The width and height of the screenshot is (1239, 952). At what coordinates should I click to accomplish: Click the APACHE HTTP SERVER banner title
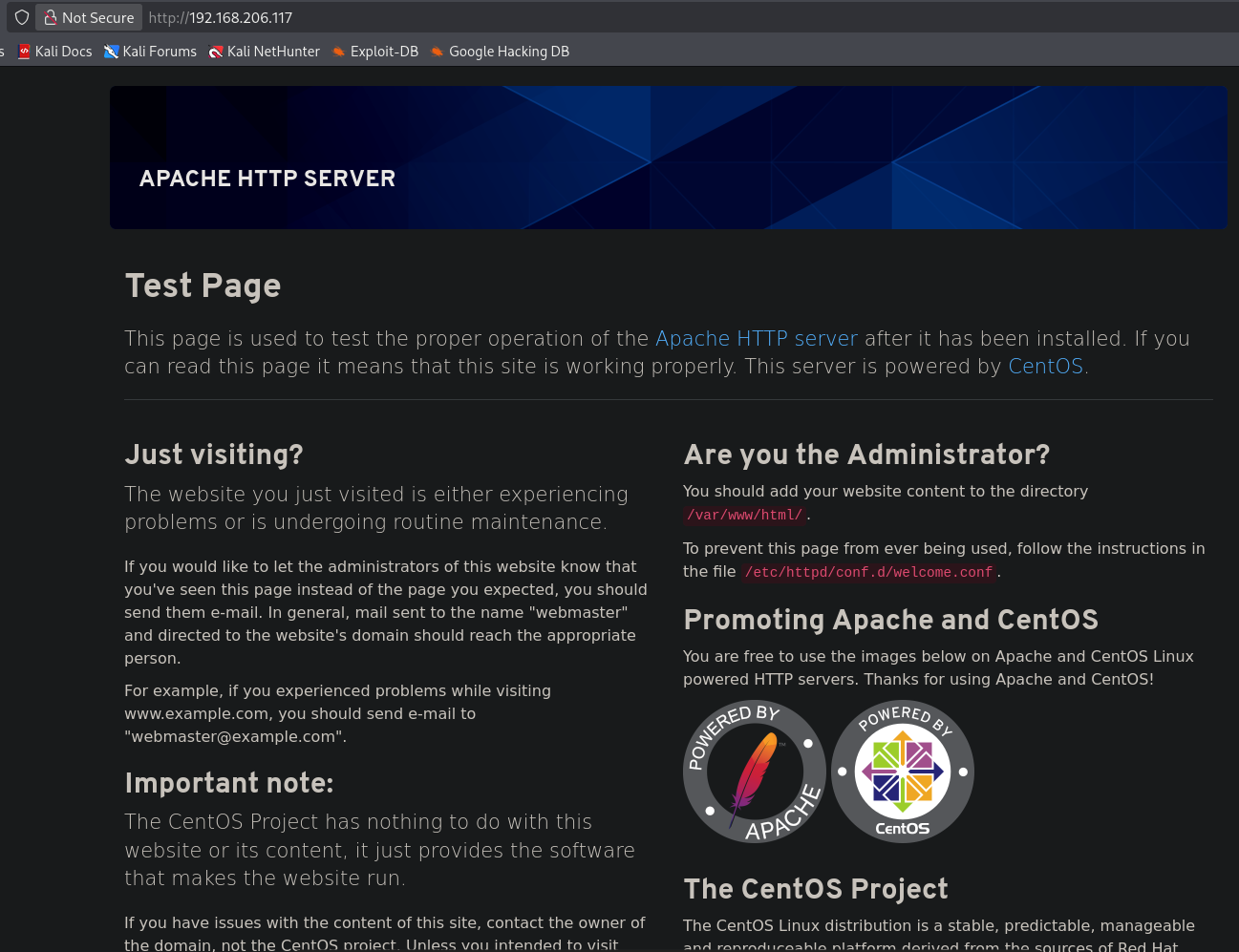point(267,179)
